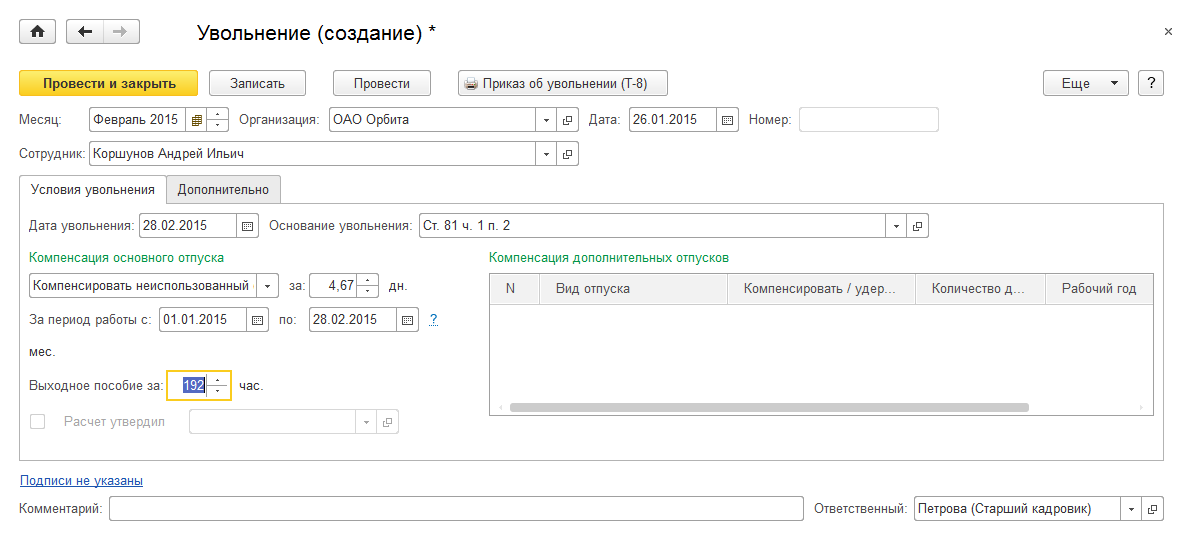1190x535 pixels.
Task: Open the Подписи не указаны link
Action: (81, 481)
